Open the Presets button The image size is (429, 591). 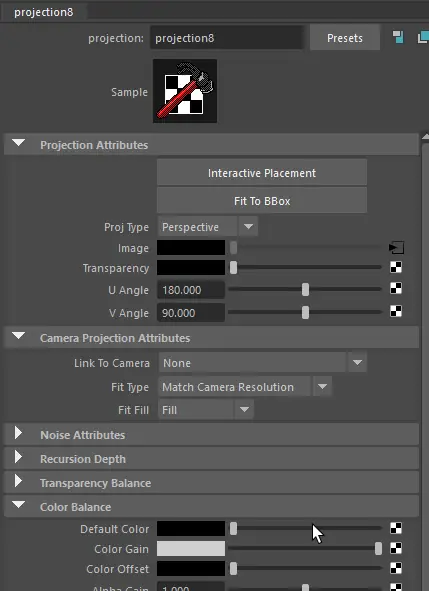345,38
